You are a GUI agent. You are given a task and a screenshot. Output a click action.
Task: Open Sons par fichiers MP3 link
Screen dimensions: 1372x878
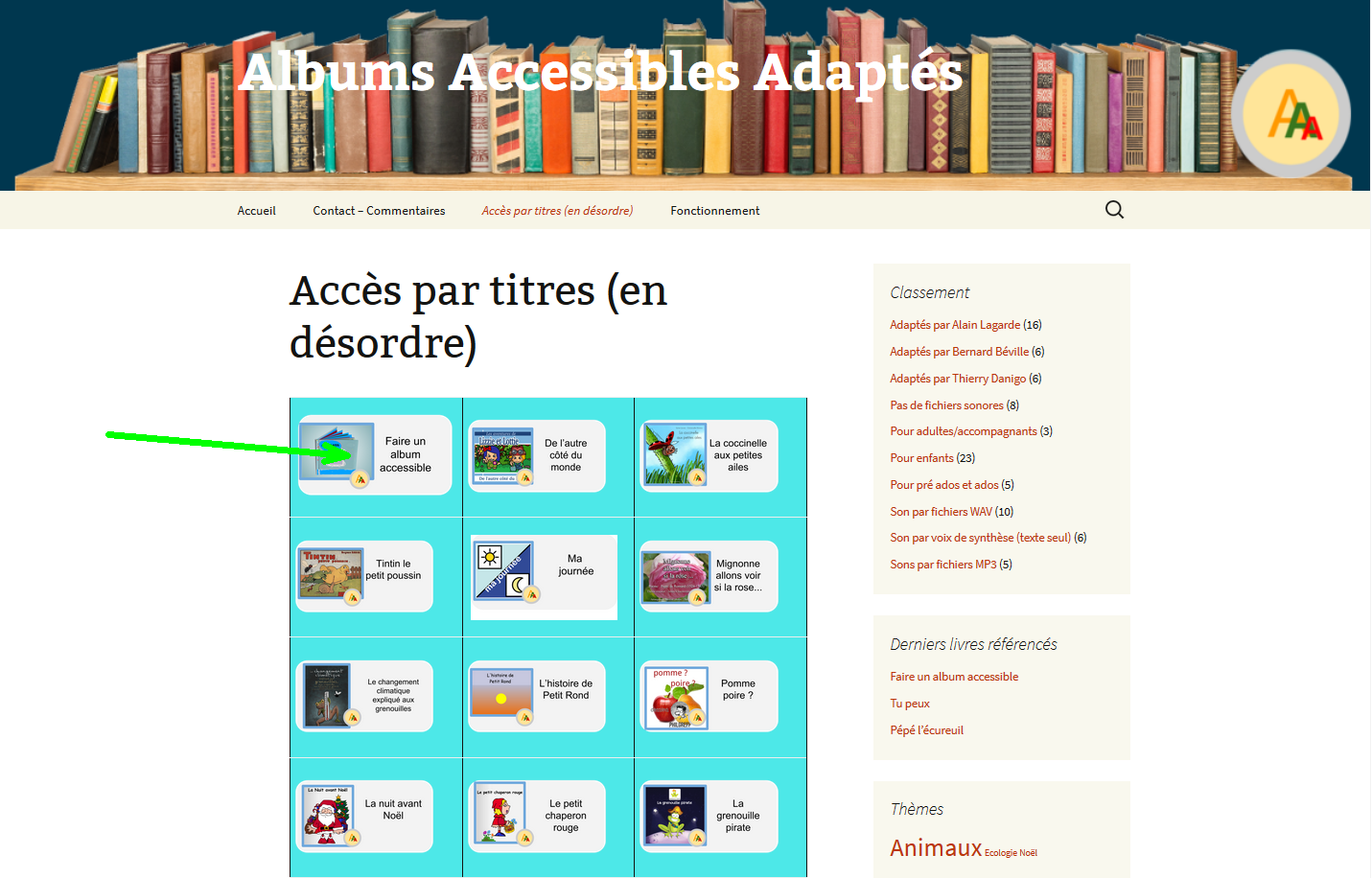[943, 565]
